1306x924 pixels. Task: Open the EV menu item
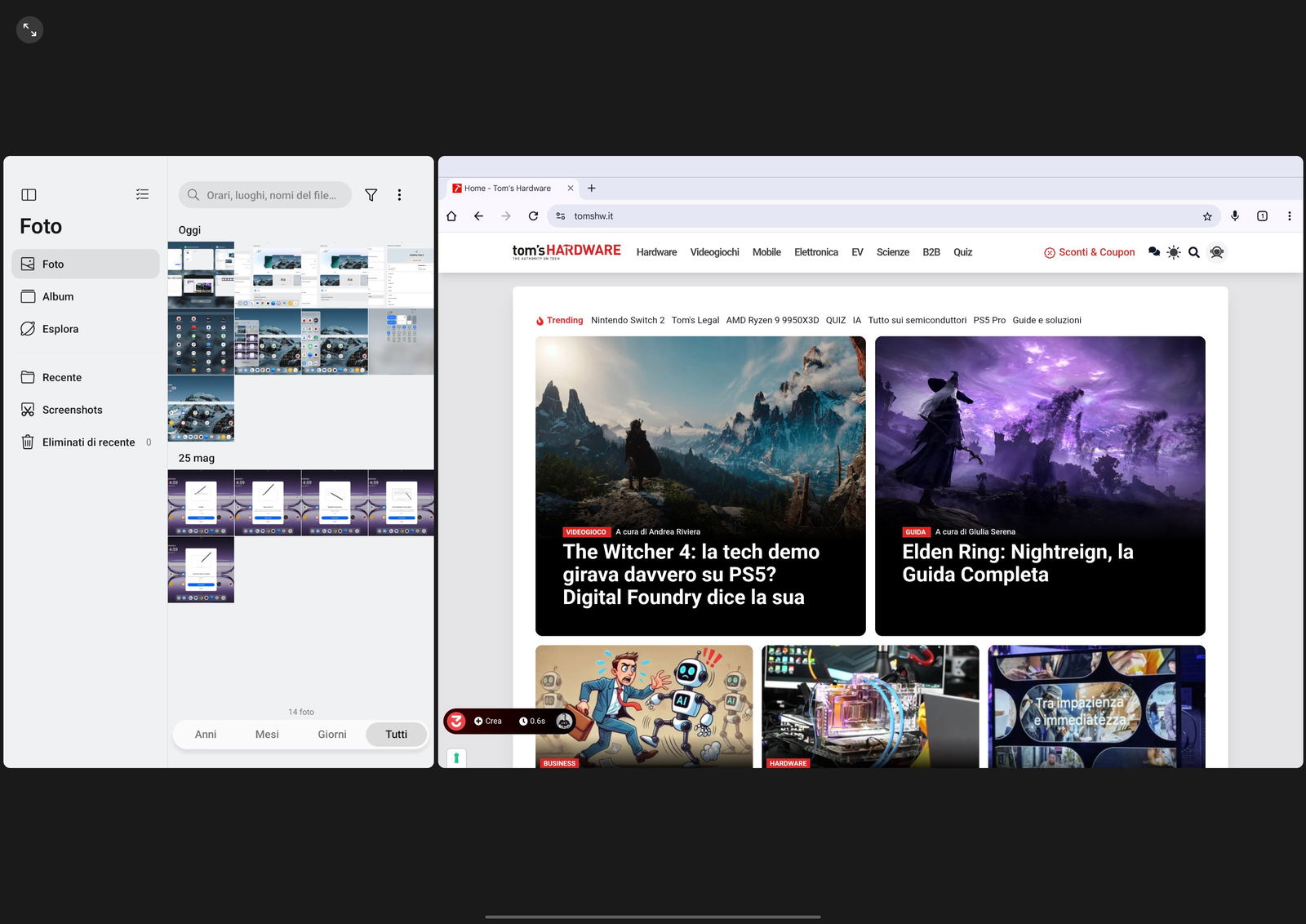point(857,252)
